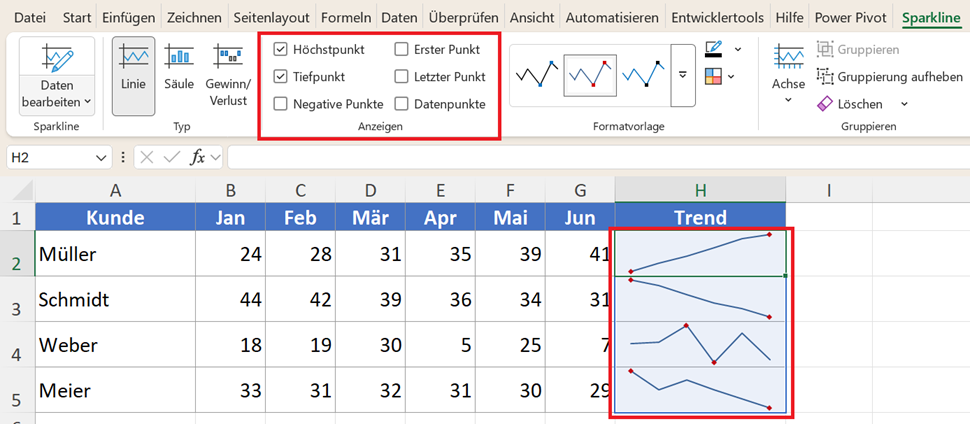970x424 pixels.
Task: Enable the Negative Punkte checkbox
Action: click(280, 104)
